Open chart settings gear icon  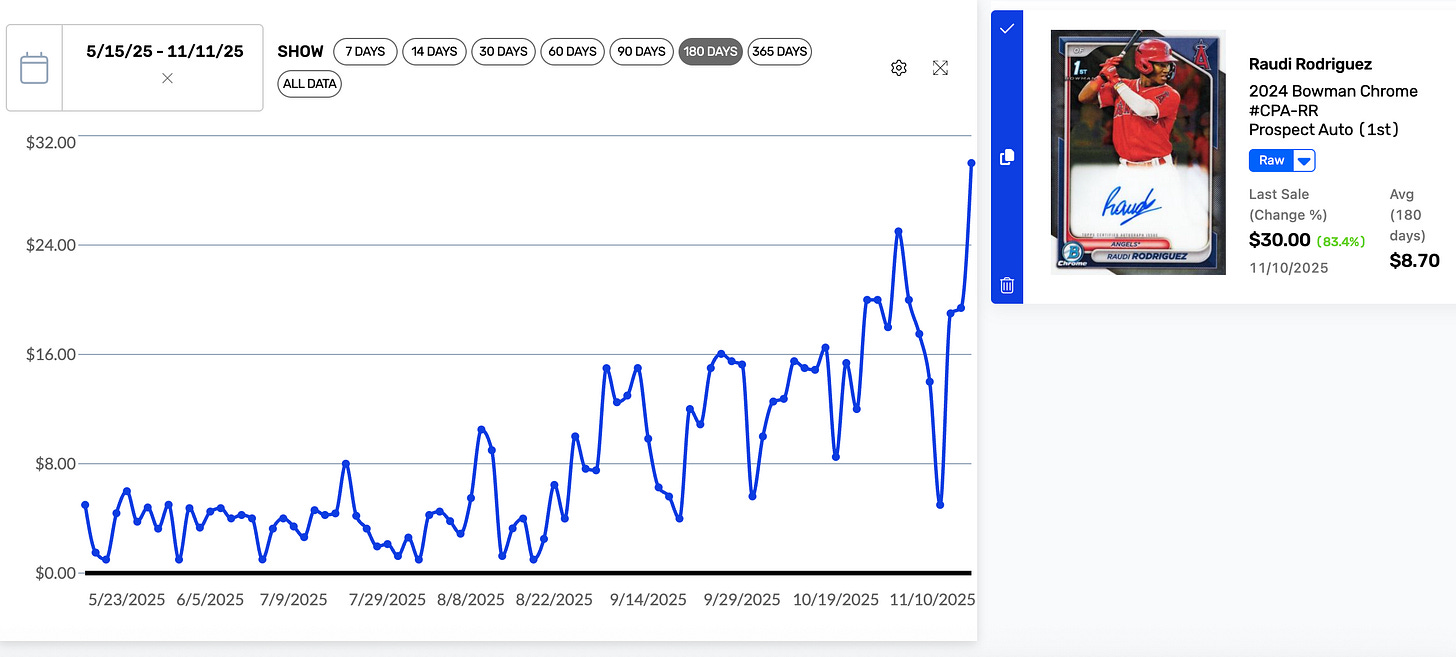click(x=899, y=68)
